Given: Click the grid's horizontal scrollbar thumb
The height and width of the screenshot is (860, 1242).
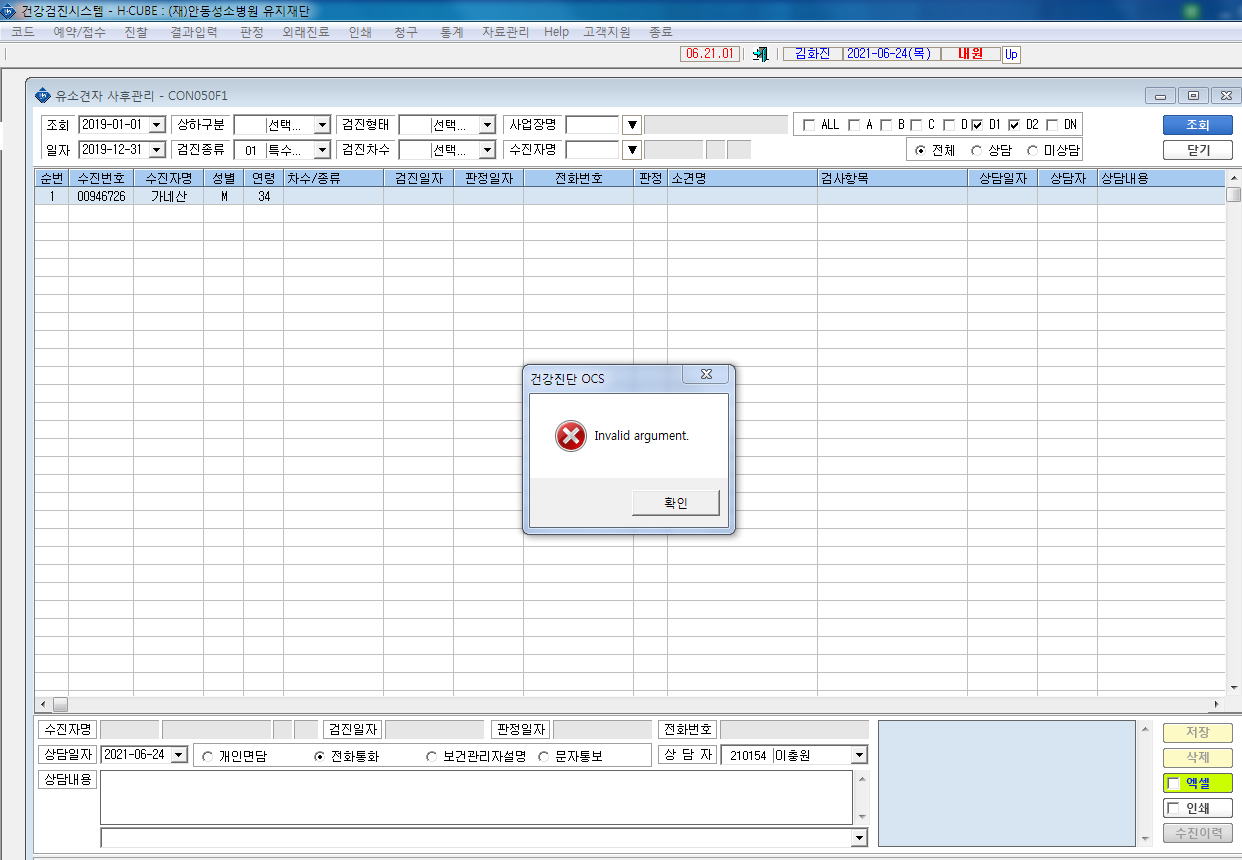Looking at the screenshot, I should pyautogui.click(x=60, y=704).
